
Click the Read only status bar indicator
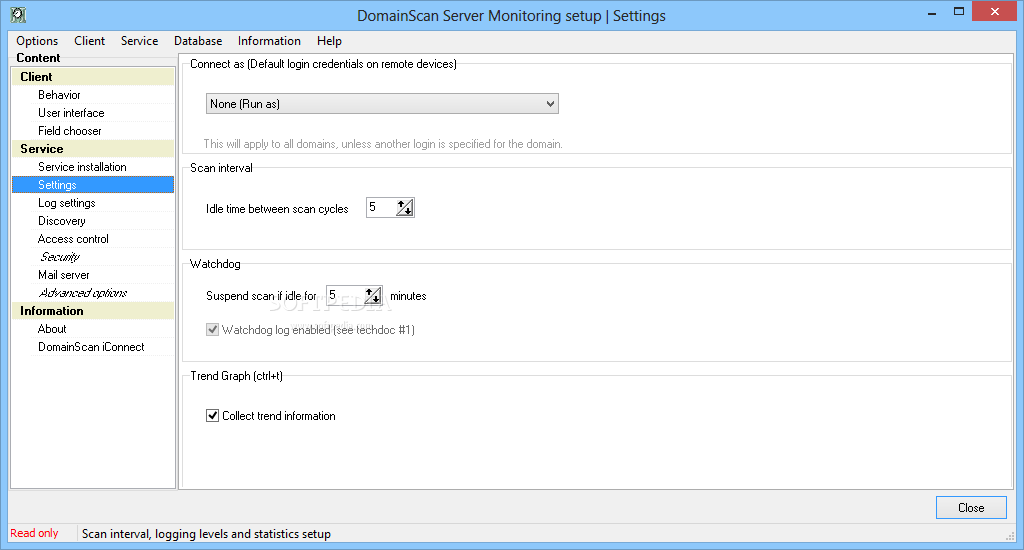point(35,533)
